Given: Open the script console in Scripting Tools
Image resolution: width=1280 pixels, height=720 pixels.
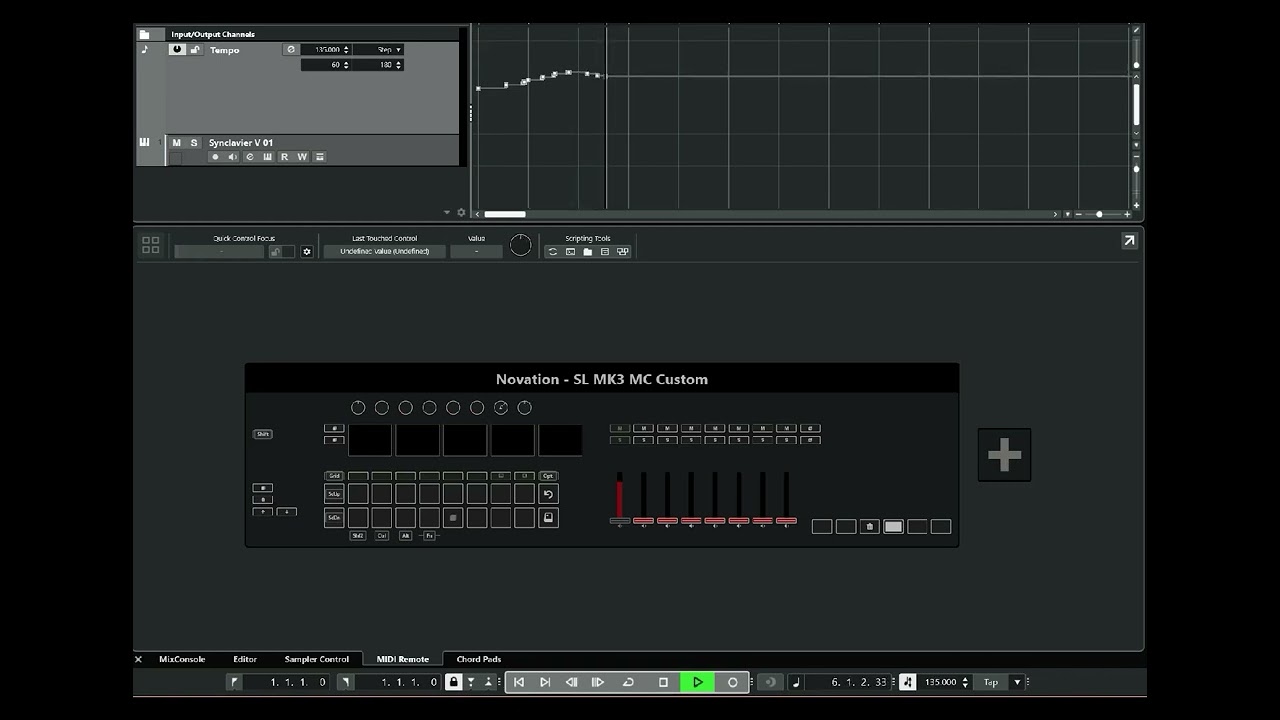Looking at the screenshot, I should tap(570, 252).
